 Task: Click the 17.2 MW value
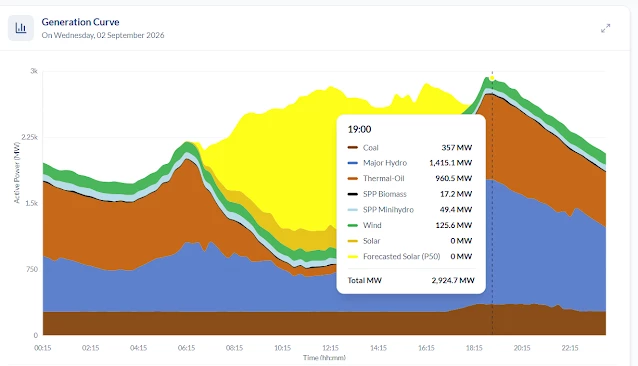pos(456,194)
